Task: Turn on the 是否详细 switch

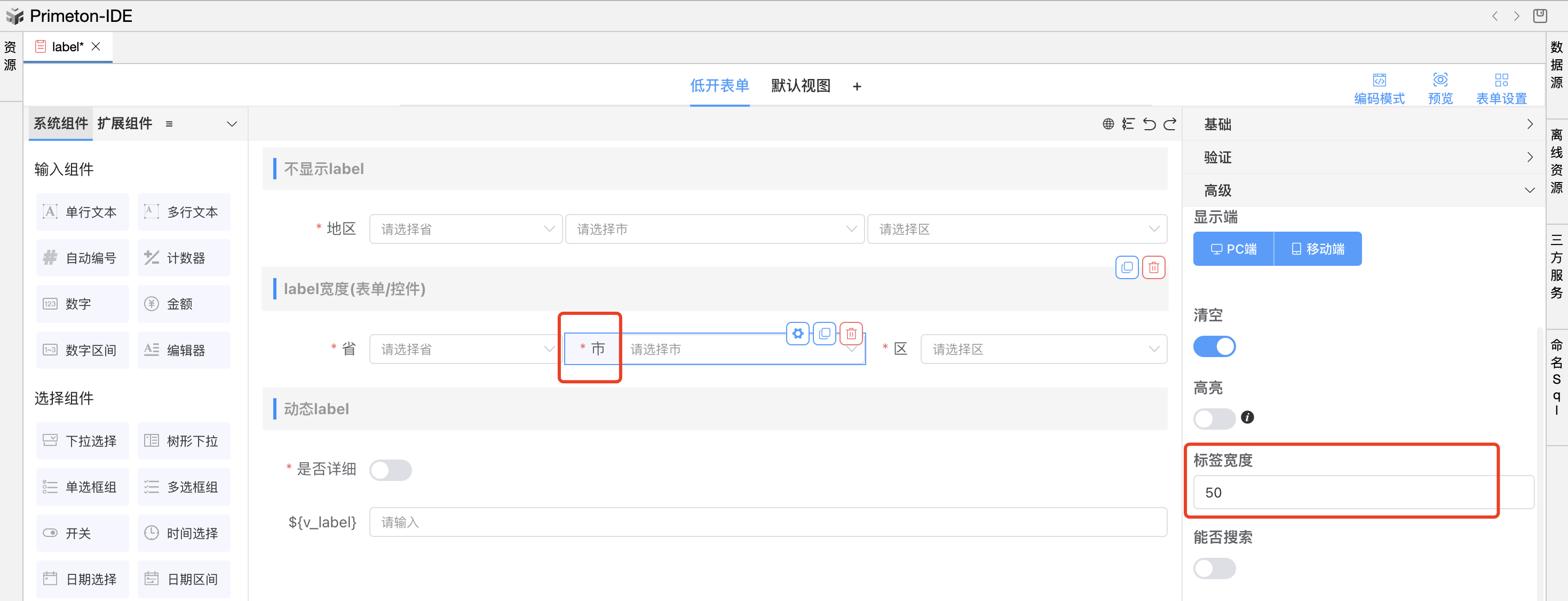Action: coord(390,470)
